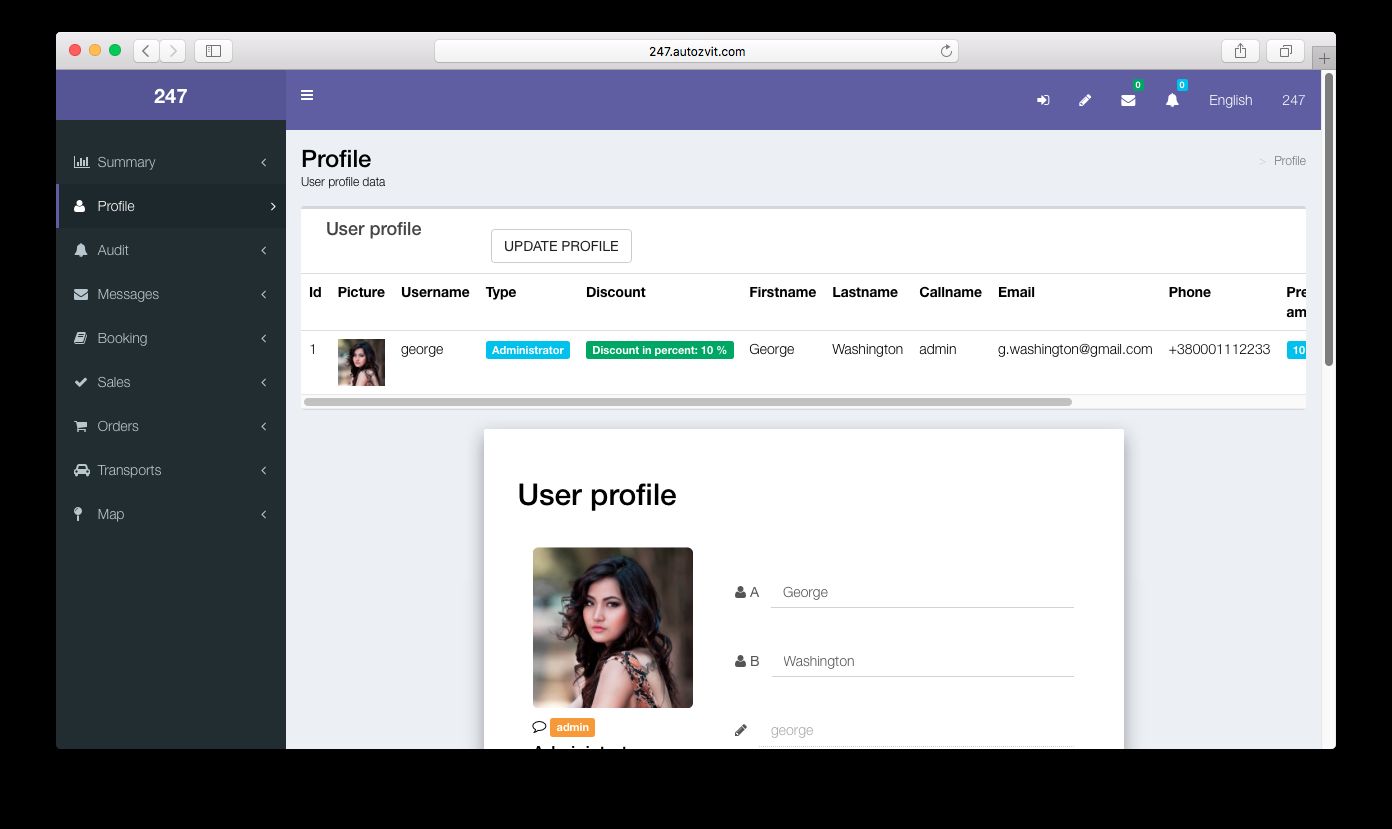Screen dimensions: 1392x829
Task: Expand the Transports menu chevron
Action: pyautogui.click(x=264, y=470)
